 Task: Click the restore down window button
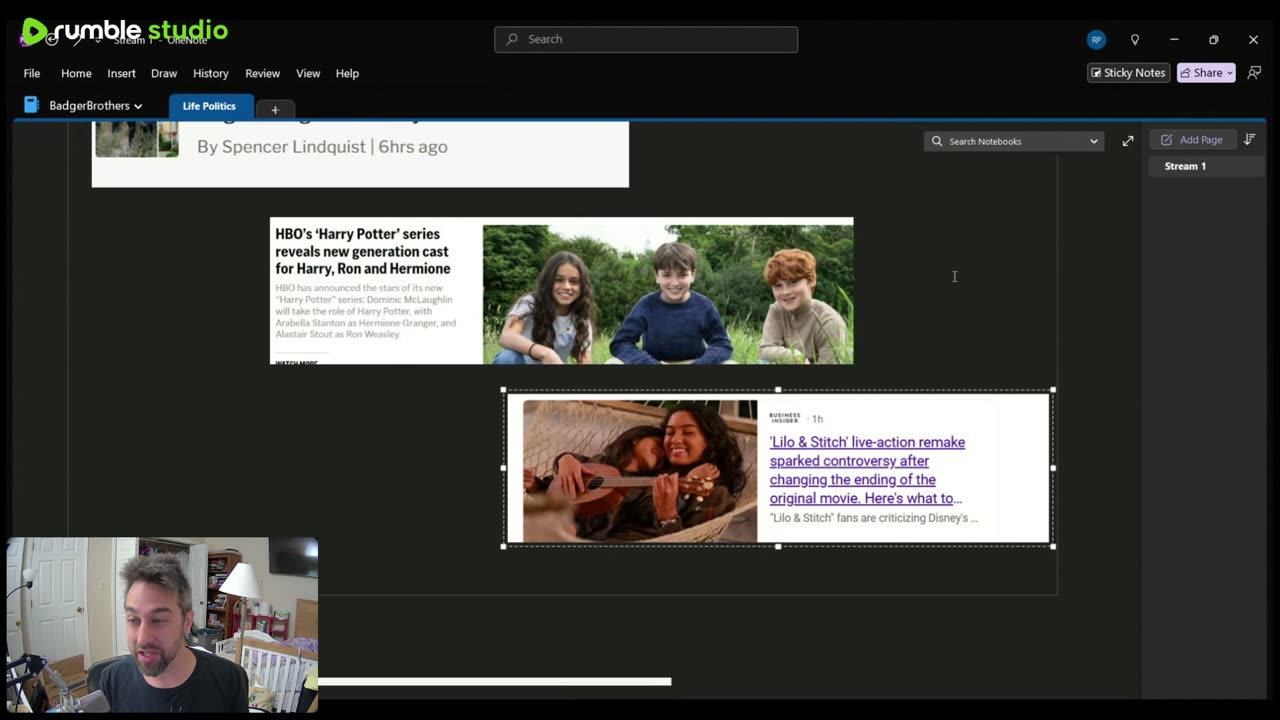[x=1214, y=40]
